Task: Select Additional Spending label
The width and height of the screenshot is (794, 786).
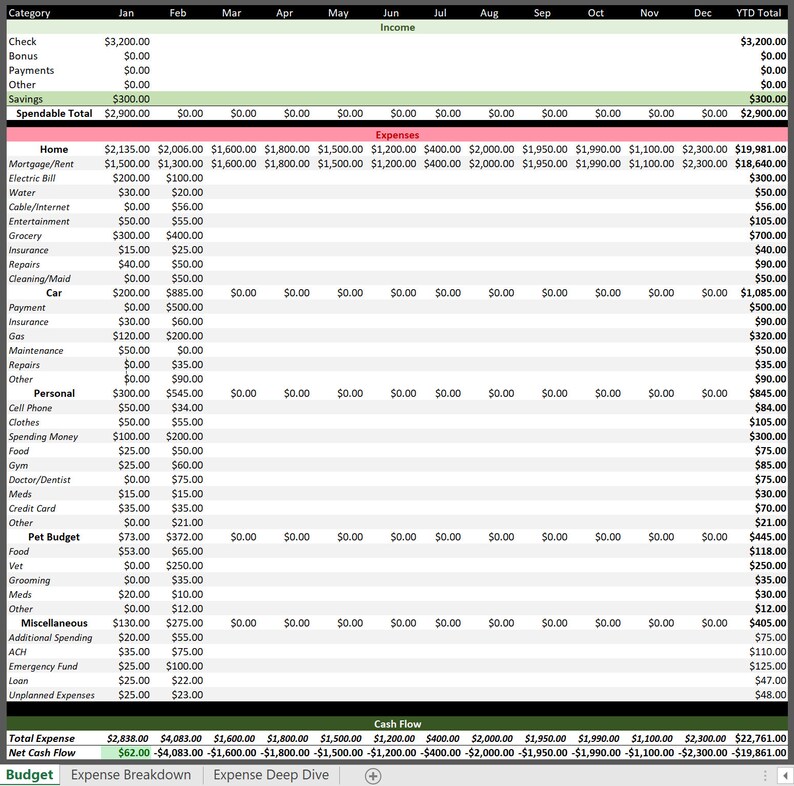Action: tap(50, 638)
